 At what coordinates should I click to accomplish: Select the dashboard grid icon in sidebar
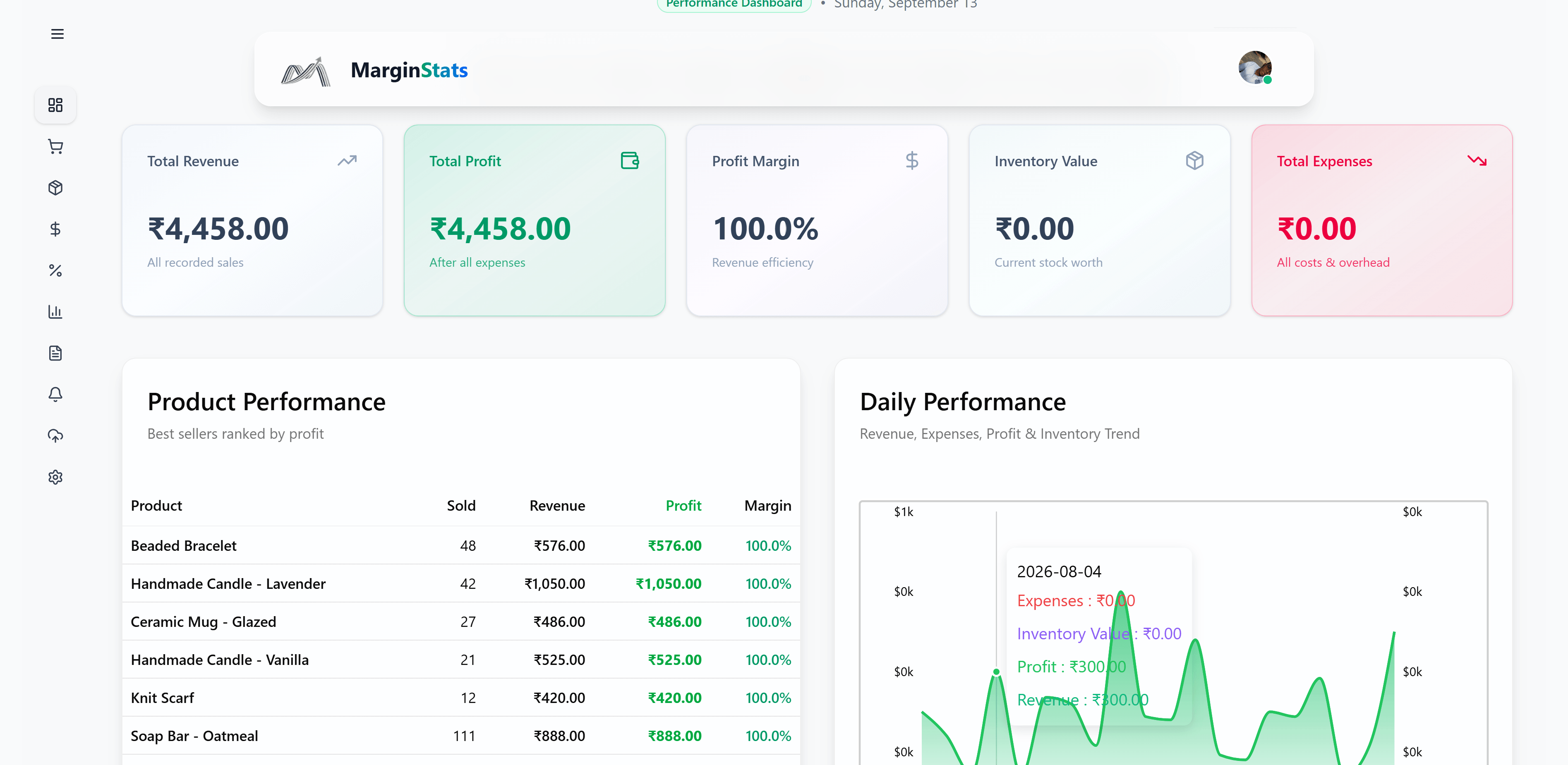click(55, 105)
